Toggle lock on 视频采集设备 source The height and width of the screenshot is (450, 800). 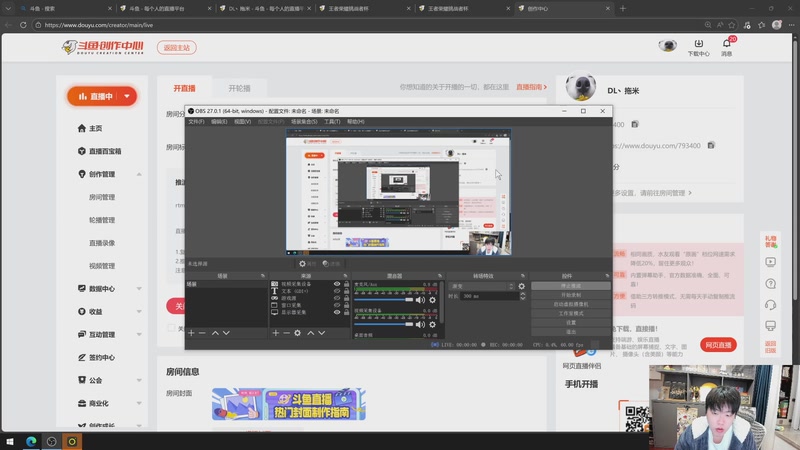(346, 284)
